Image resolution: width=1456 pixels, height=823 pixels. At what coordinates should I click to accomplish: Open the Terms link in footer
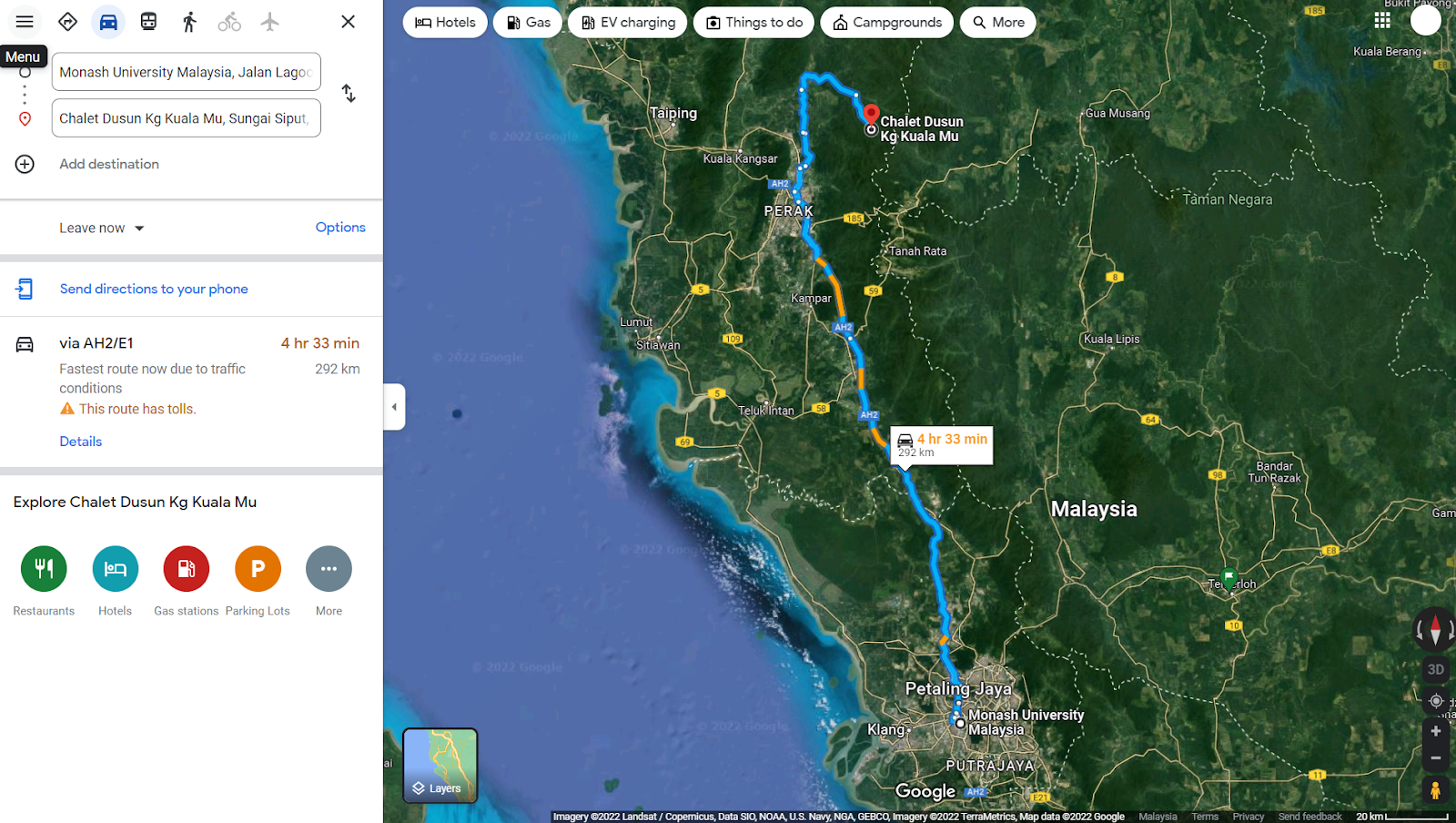point(1205,817)
